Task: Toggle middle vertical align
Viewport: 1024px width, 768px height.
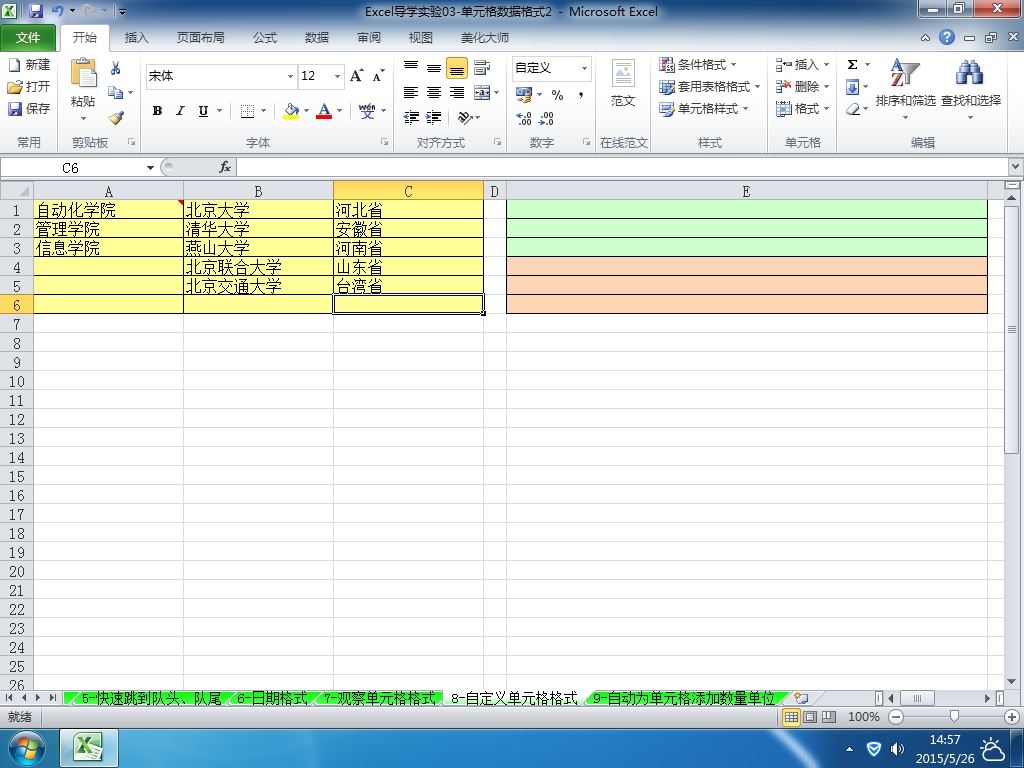Action: click(x=434, y=67)
